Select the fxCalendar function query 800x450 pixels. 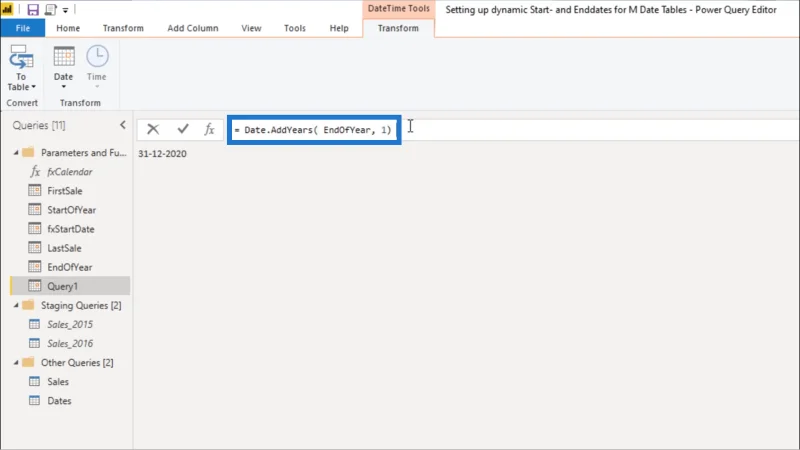[70, 172]
